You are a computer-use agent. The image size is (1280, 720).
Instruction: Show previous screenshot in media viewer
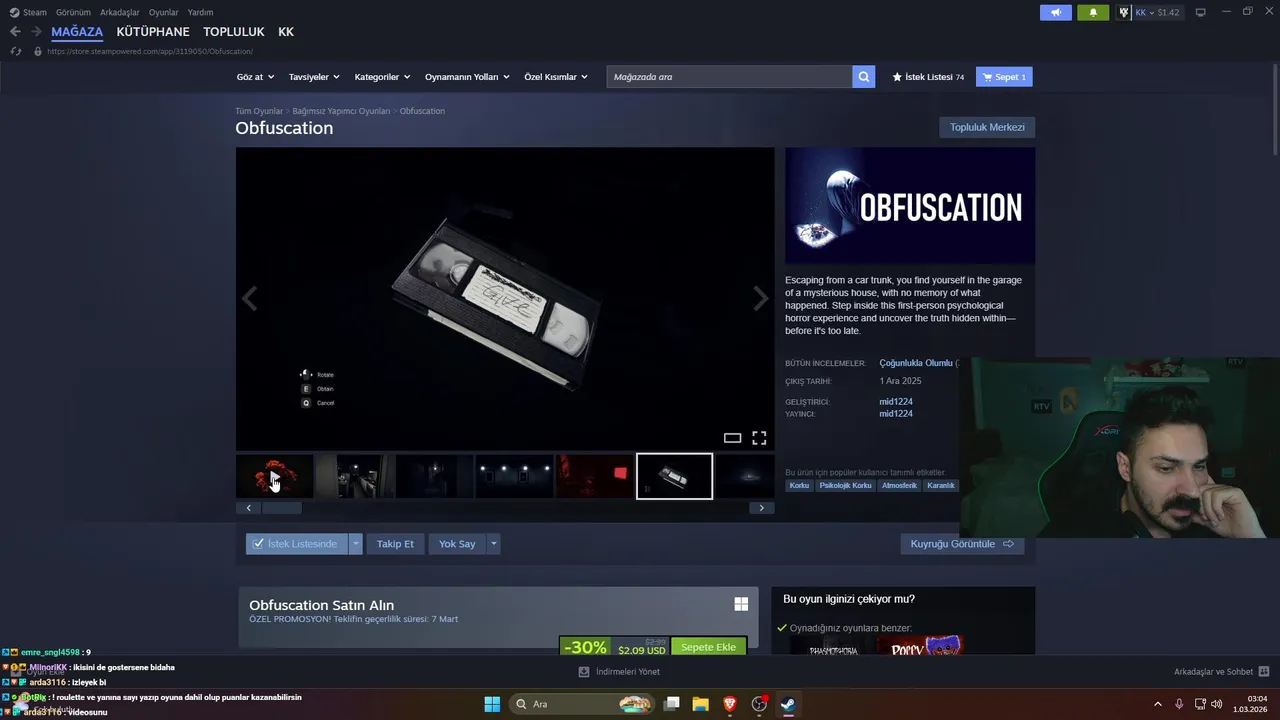[250, 298]
